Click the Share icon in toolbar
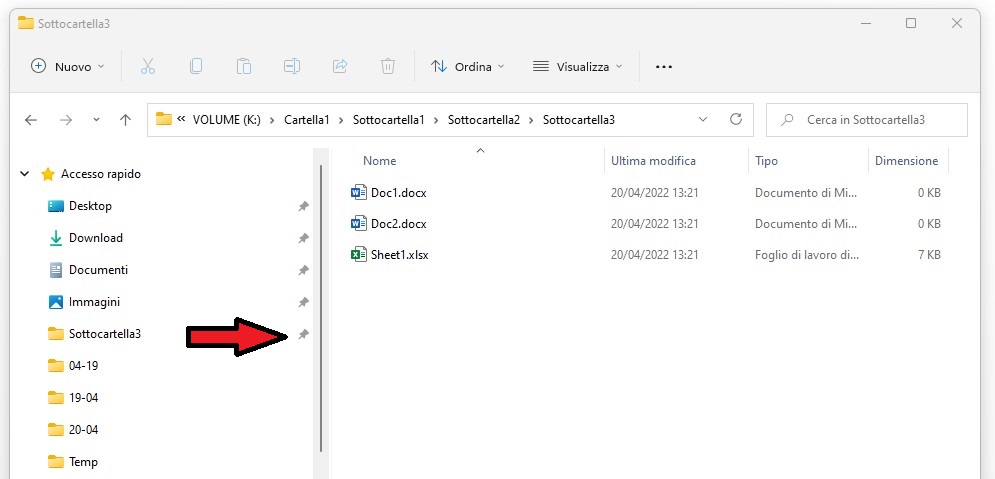 [340, 66]
